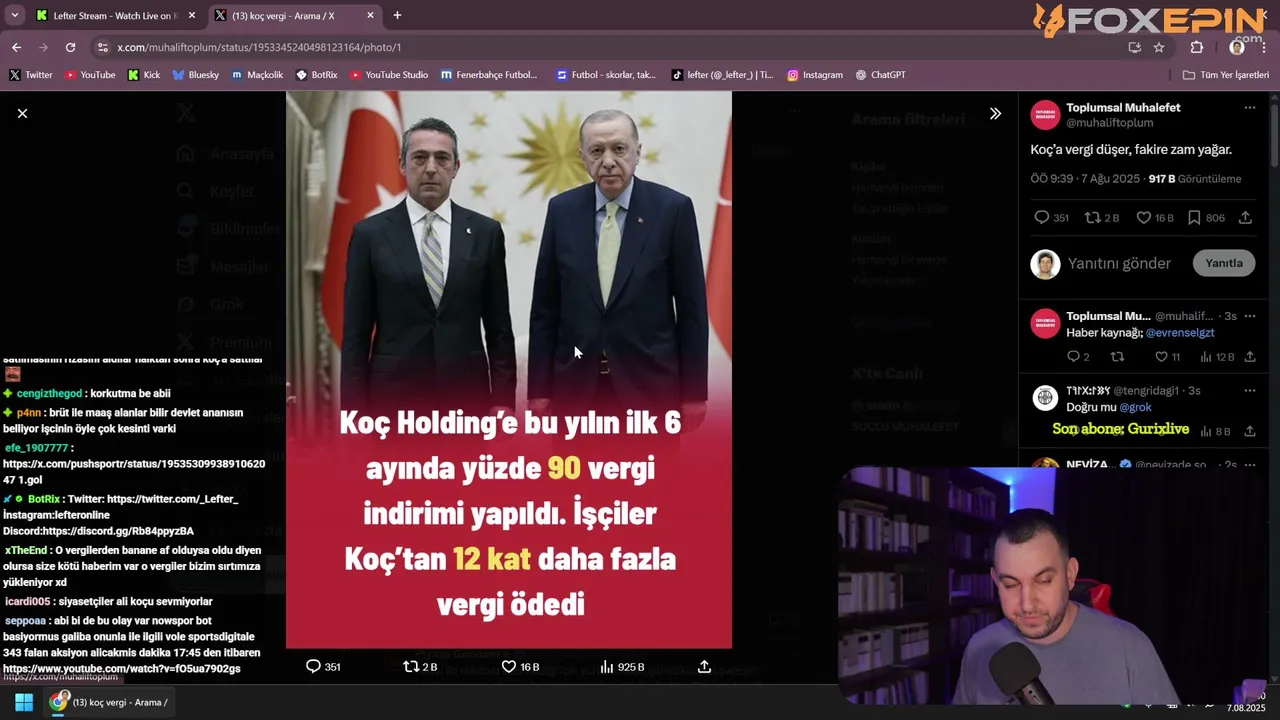Click the install app icon in the address bar

tap(1134, 47)
